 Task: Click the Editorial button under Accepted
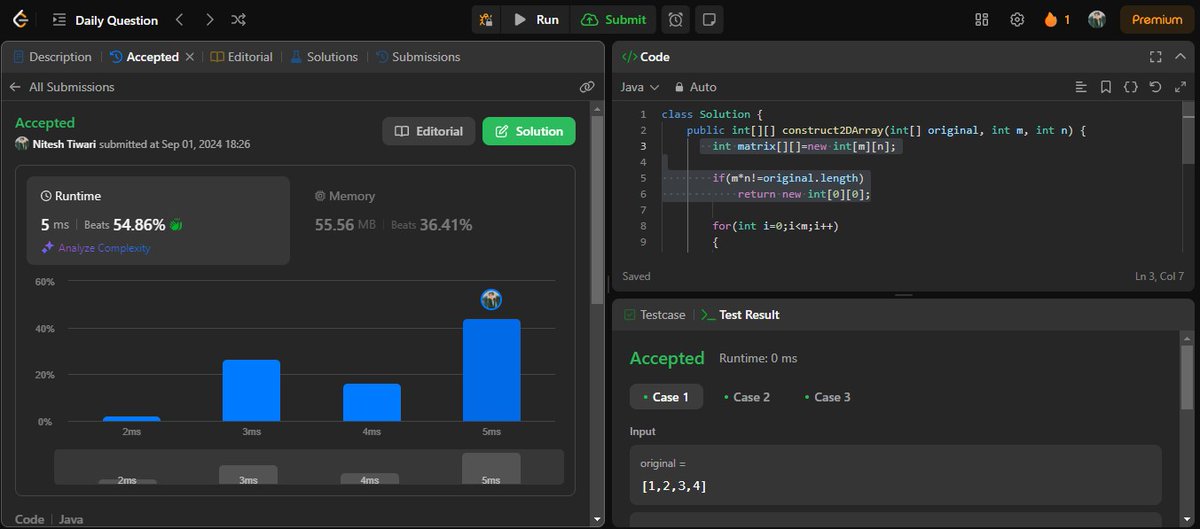428,131
